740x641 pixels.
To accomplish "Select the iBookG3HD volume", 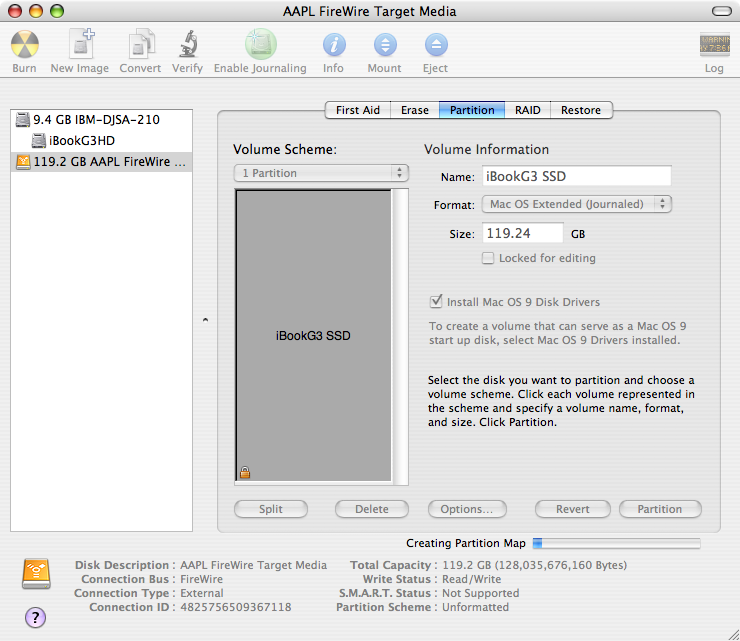I will coord(101,141).
